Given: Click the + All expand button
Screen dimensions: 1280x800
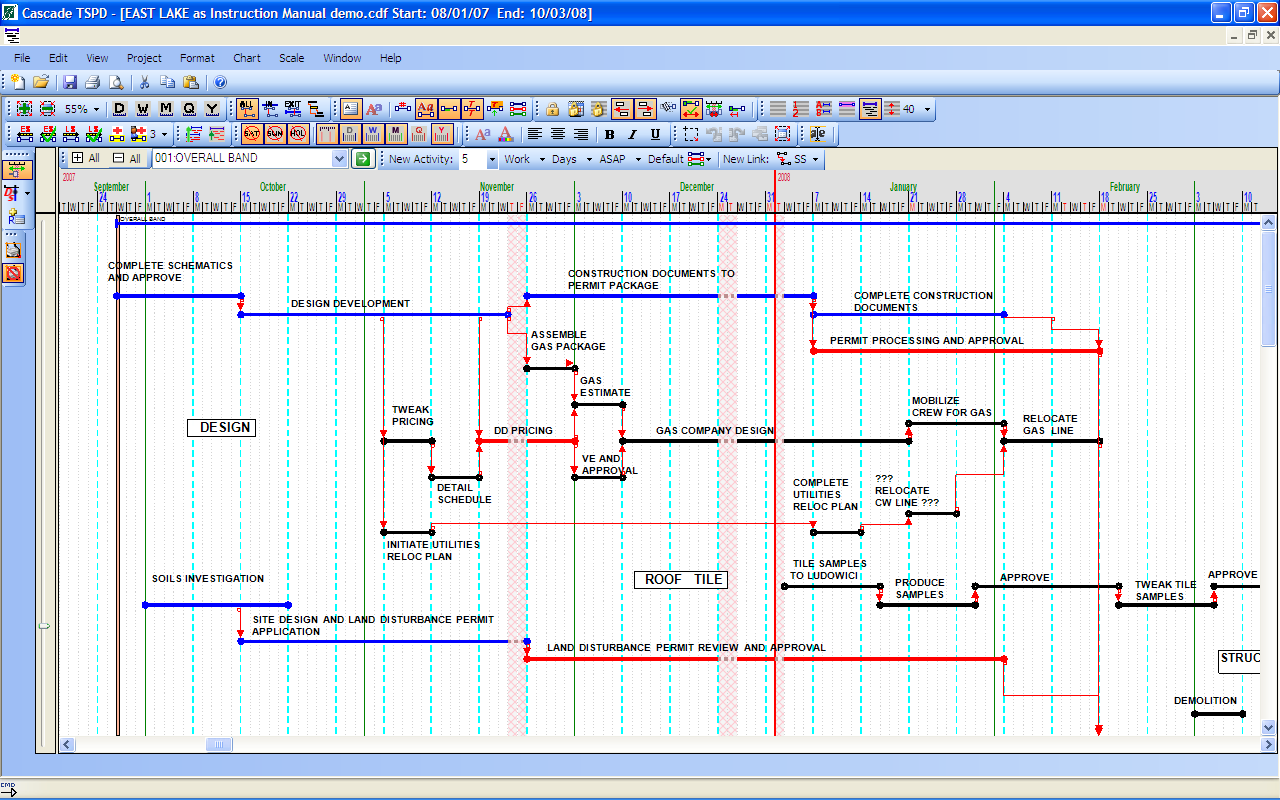Looking at the screenshot, I should 79,158.
